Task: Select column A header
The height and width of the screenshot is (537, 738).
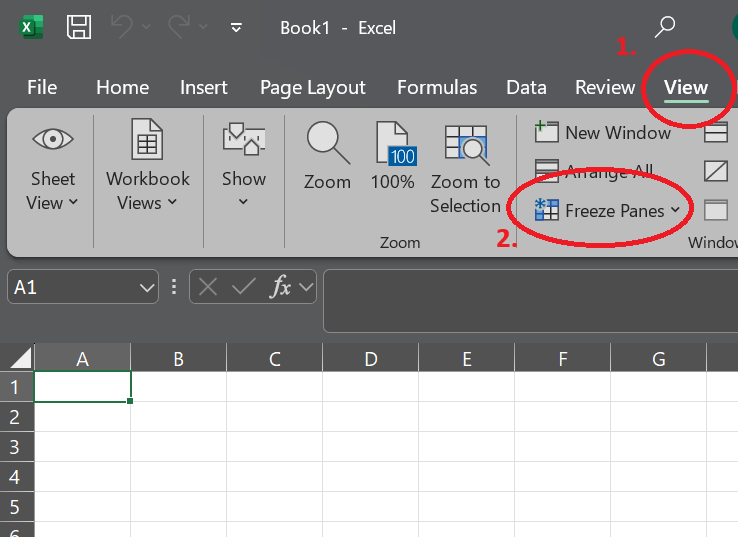Action: click(x=82, y=358)
